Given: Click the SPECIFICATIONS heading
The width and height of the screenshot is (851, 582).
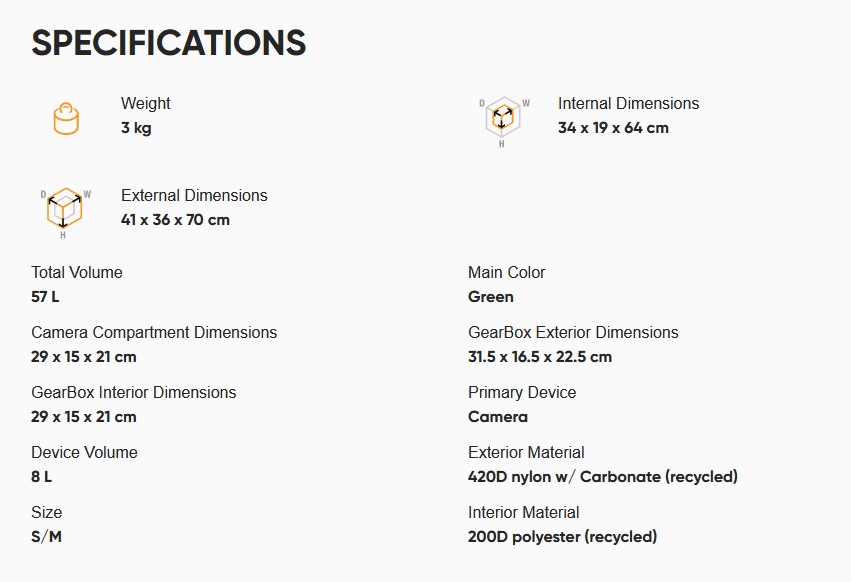Looking at the screenshot, I should pos(169,43).
